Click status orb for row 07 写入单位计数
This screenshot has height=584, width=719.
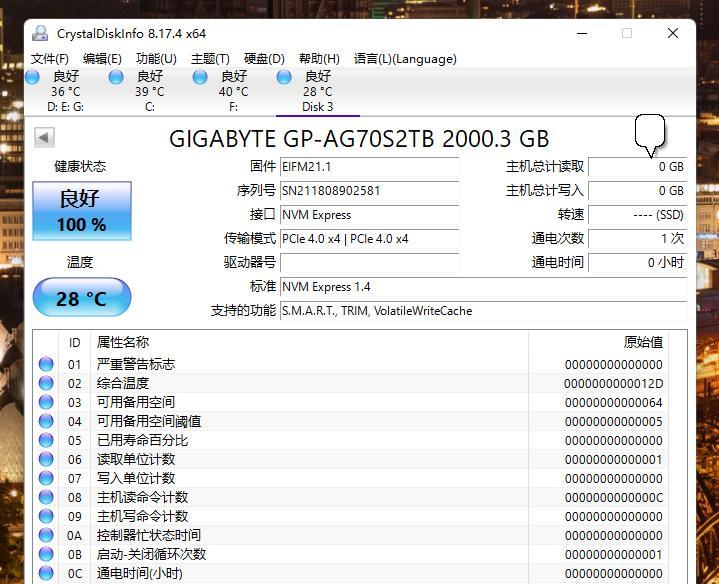46,478
